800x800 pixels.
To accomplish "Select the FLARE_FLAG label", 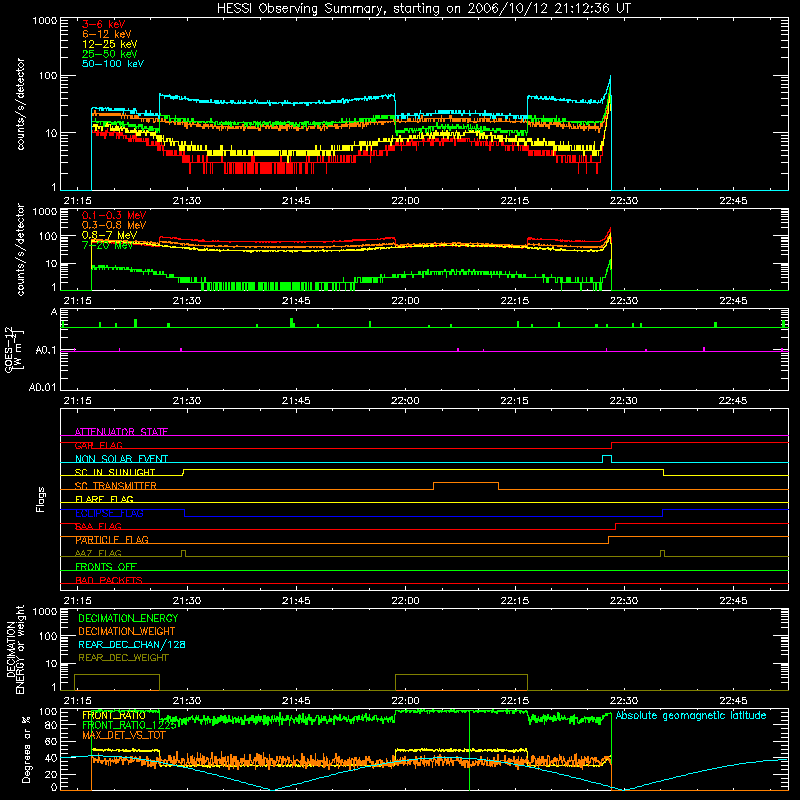I will click(x=104, y=499).
